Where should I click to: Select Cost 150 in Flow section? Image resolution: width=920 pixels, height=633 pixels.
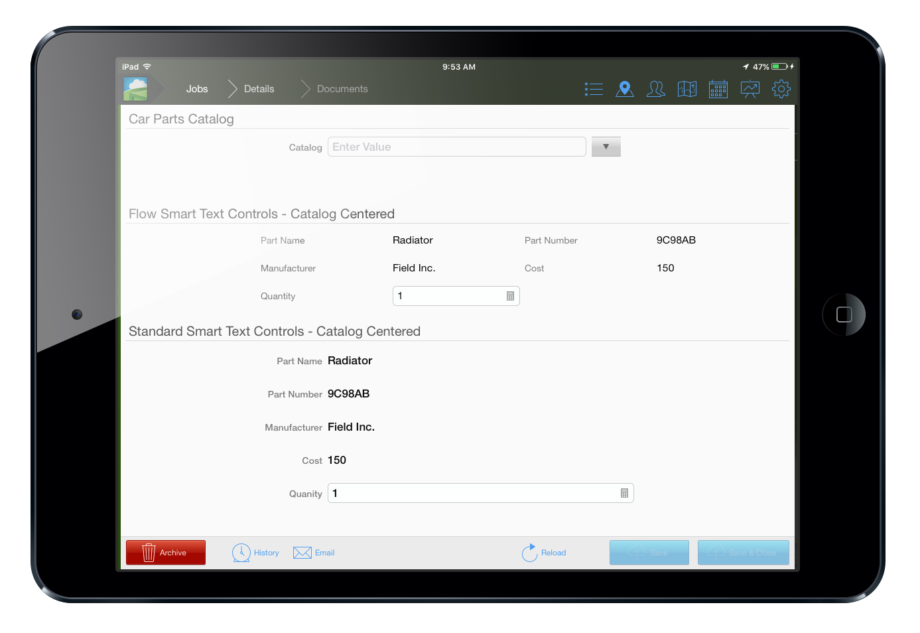coord(665,268)
